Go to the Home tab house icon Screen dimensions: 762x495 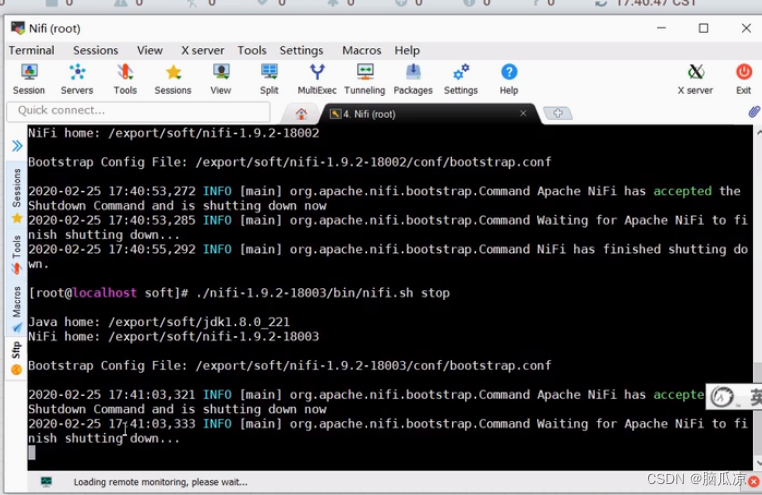pyautogui.click(x=301, y=114)
